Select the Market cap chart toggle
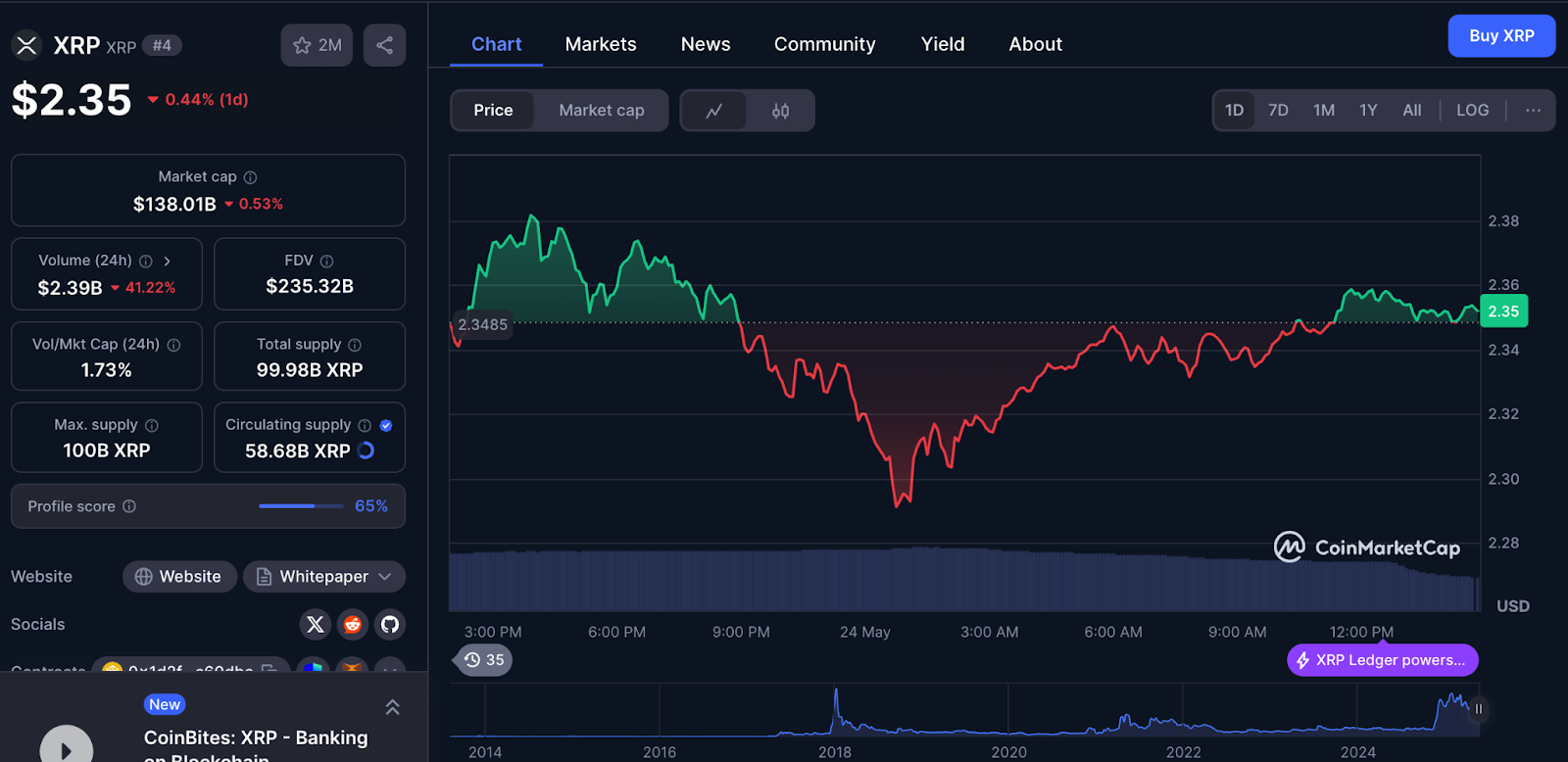Image resolution: width=1568 pixels, height=762 pixels. pos(602,111)
